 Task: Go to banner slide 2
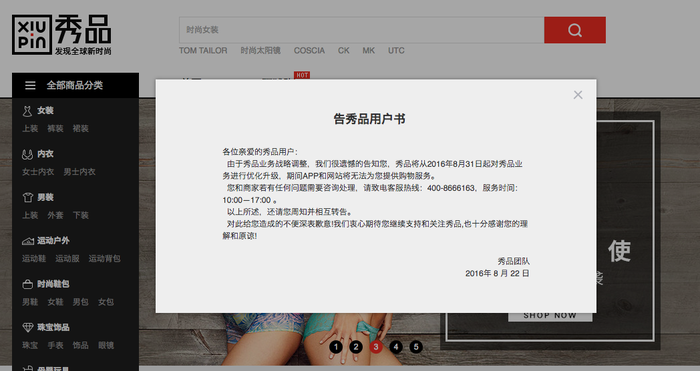pyautogui.click(x=356, y=347)
